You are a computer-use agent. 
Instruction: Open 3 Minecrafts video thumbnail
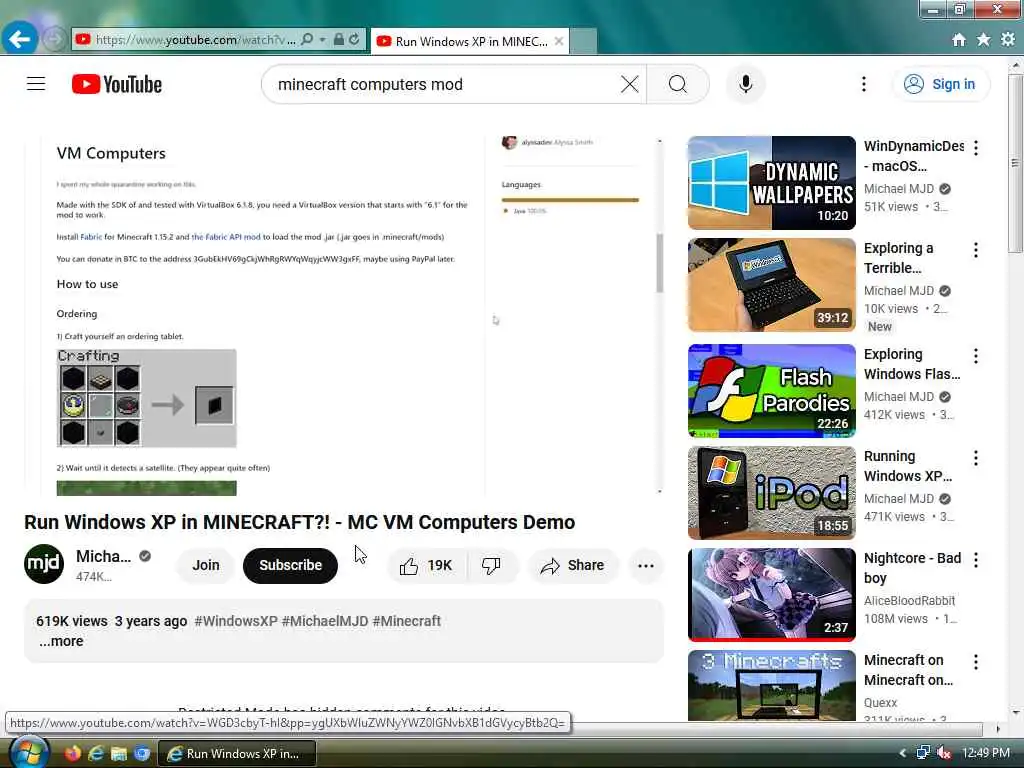(771, 685)
